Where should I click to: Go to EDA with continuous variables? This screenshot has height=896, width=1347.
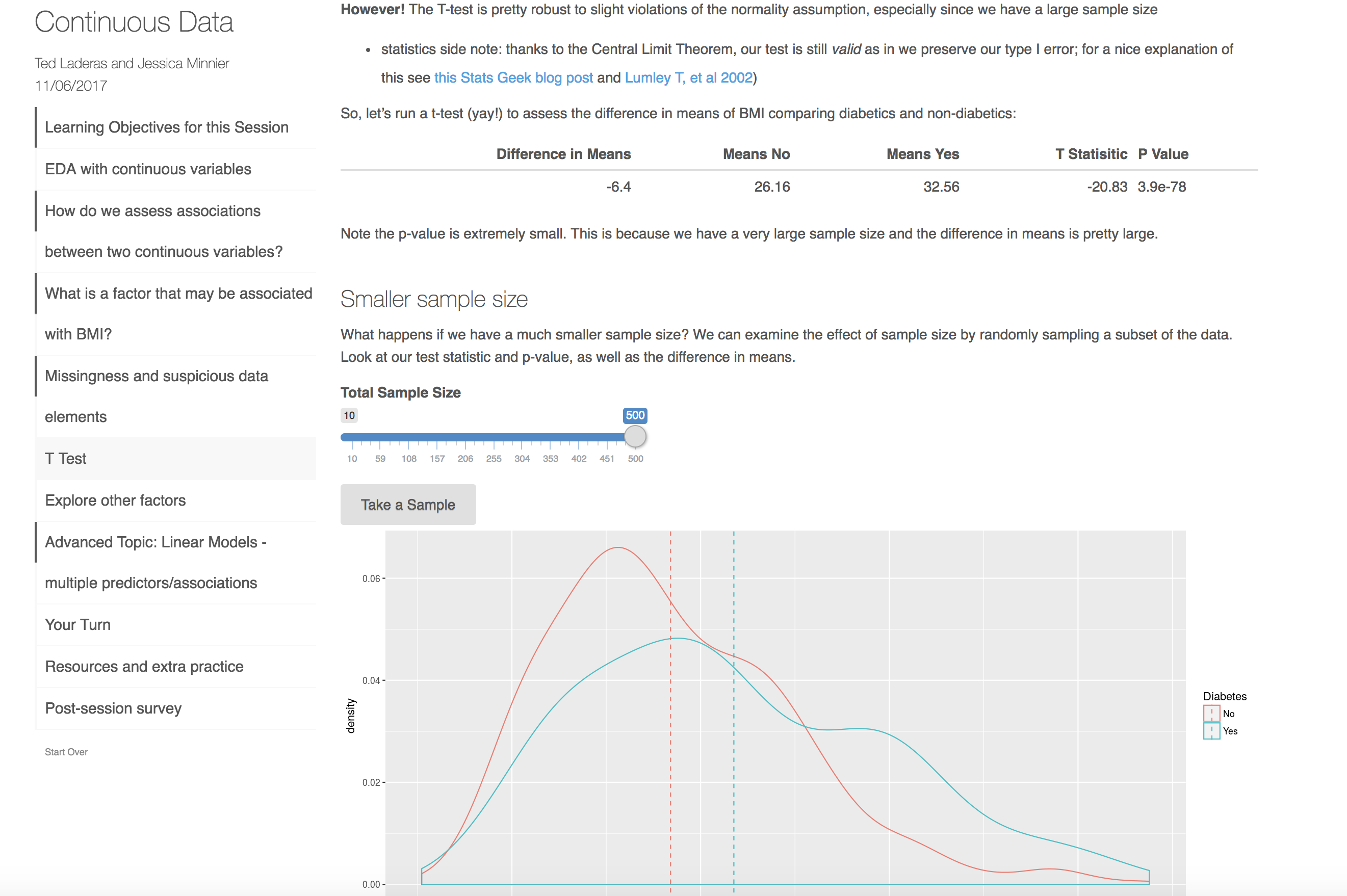tap(176, 169)
